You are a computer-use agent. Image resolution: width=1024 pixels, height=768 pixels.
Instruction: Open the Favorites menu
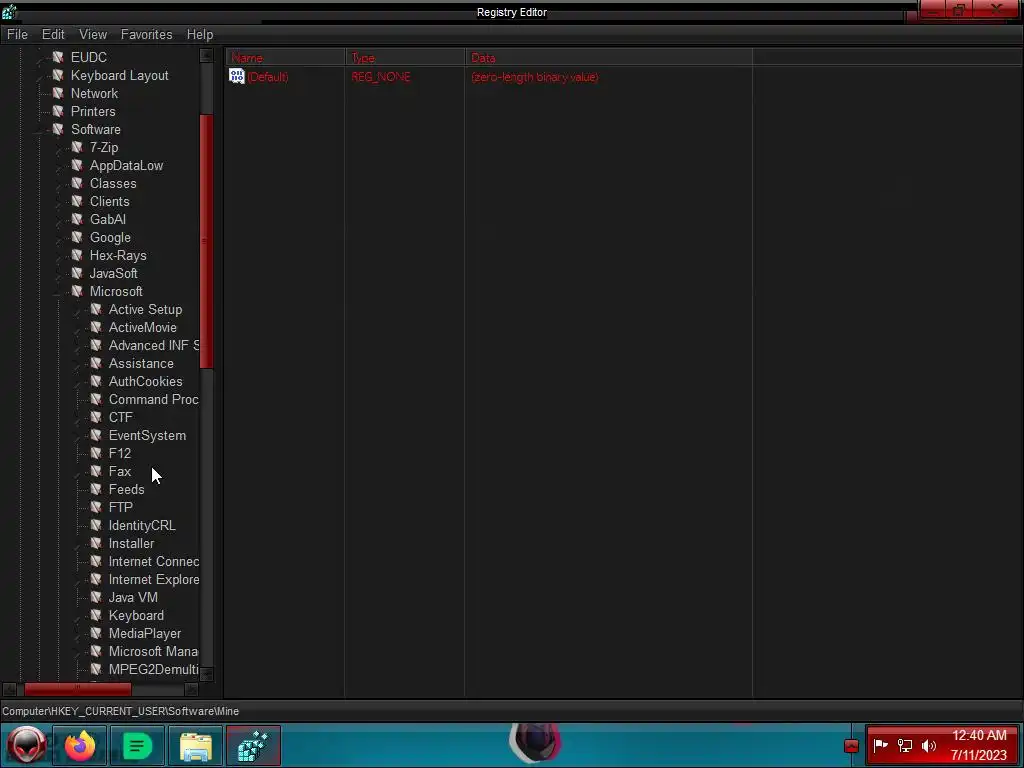(146, 35)
